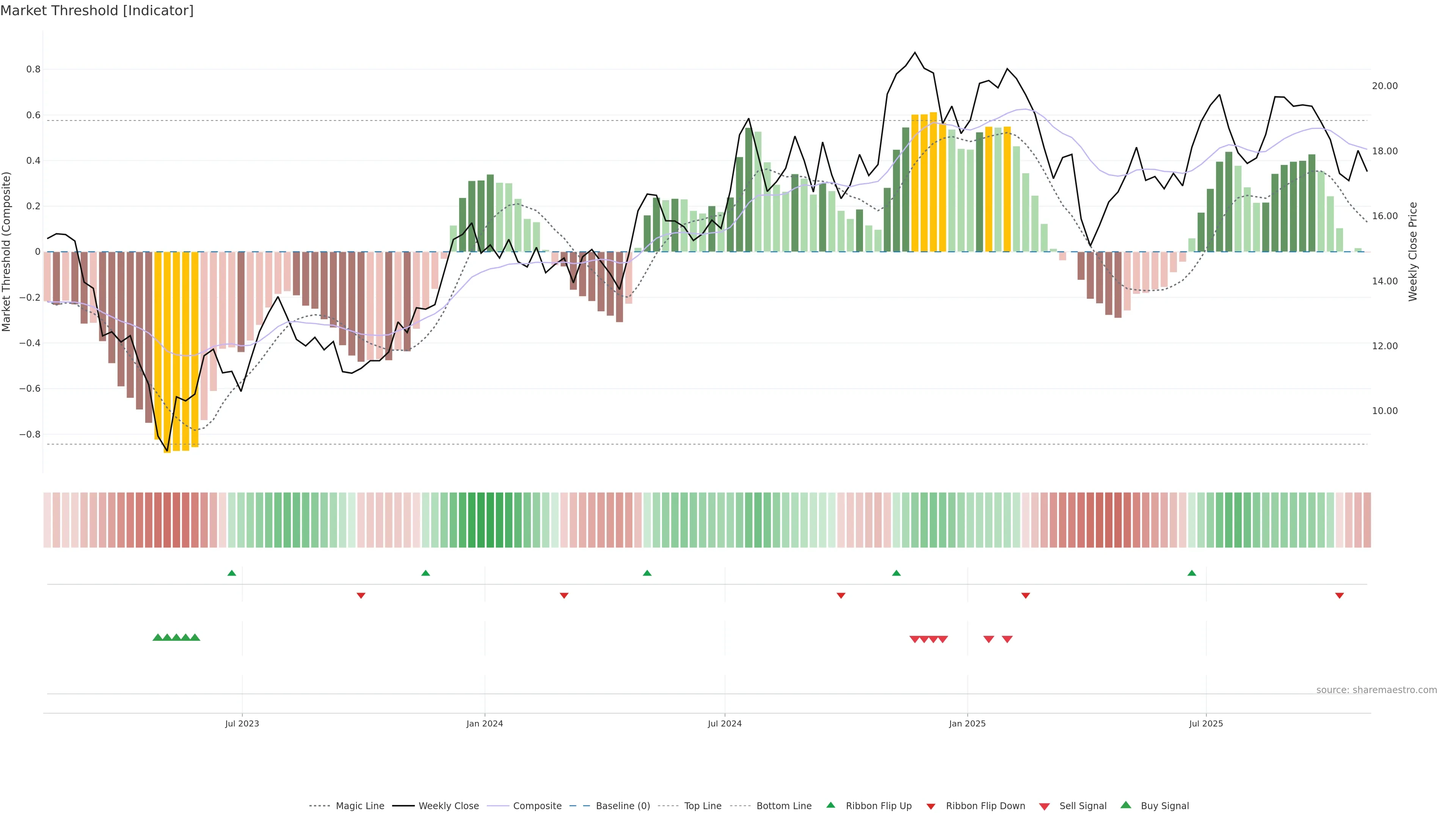Click the last red ribbon flip-down marker
The height and width of the screenshot is (819, 1456).
[x=1340, y=596]
